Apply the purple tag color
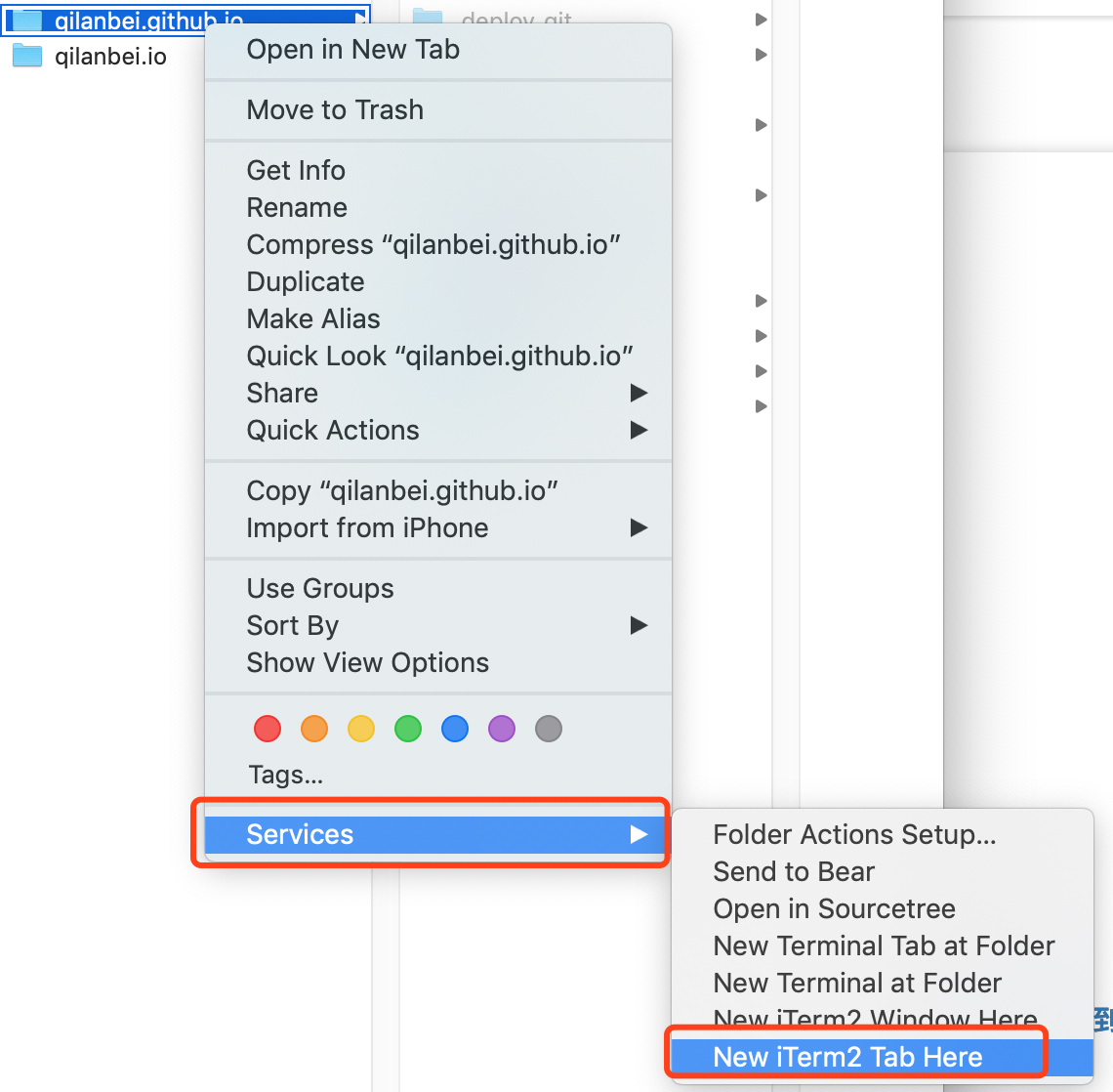This screenshot has height=1092, width=1113. pos(502,729)
